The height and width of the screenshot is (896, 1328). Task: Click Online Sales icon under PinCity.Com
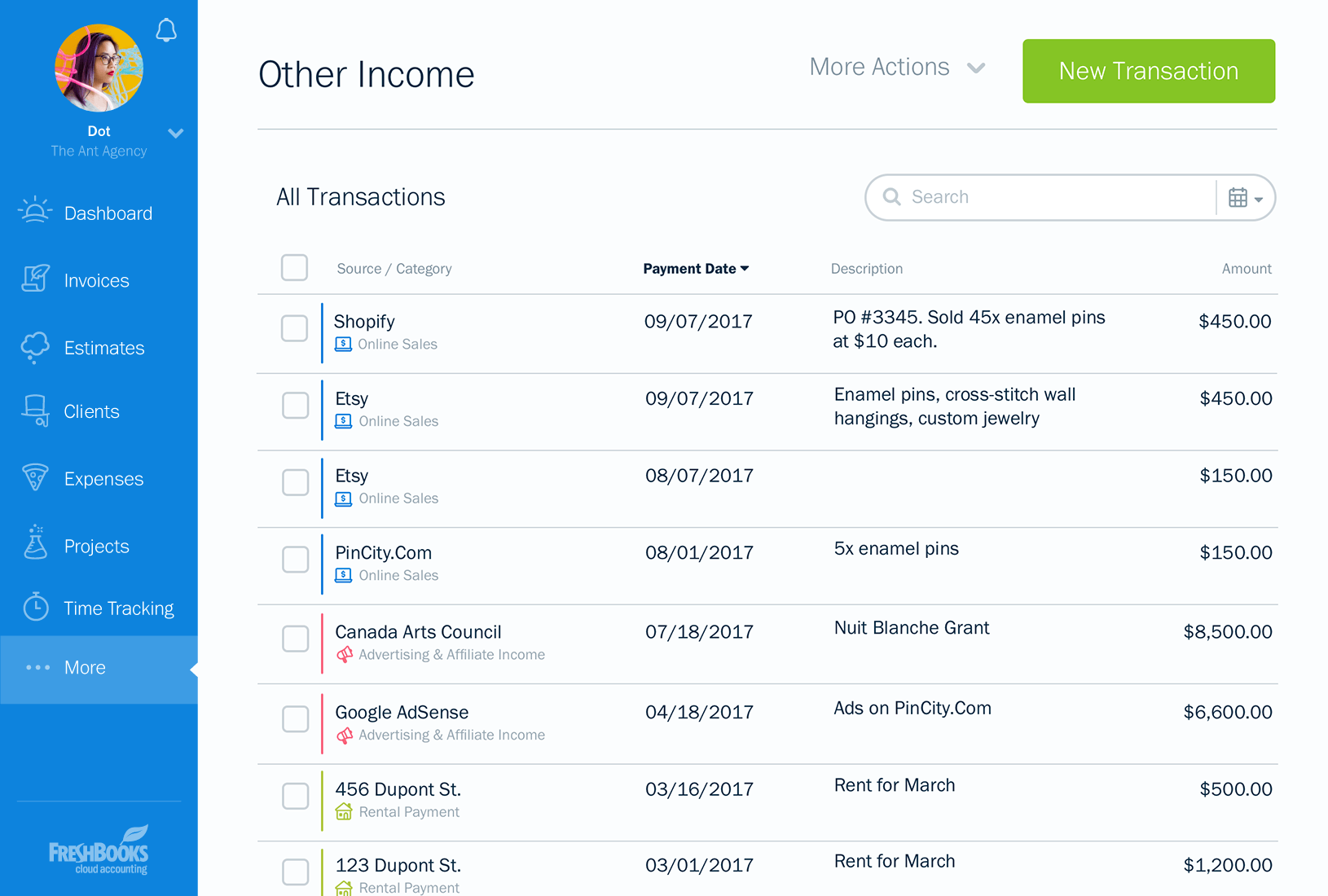(x=344, y=575)
